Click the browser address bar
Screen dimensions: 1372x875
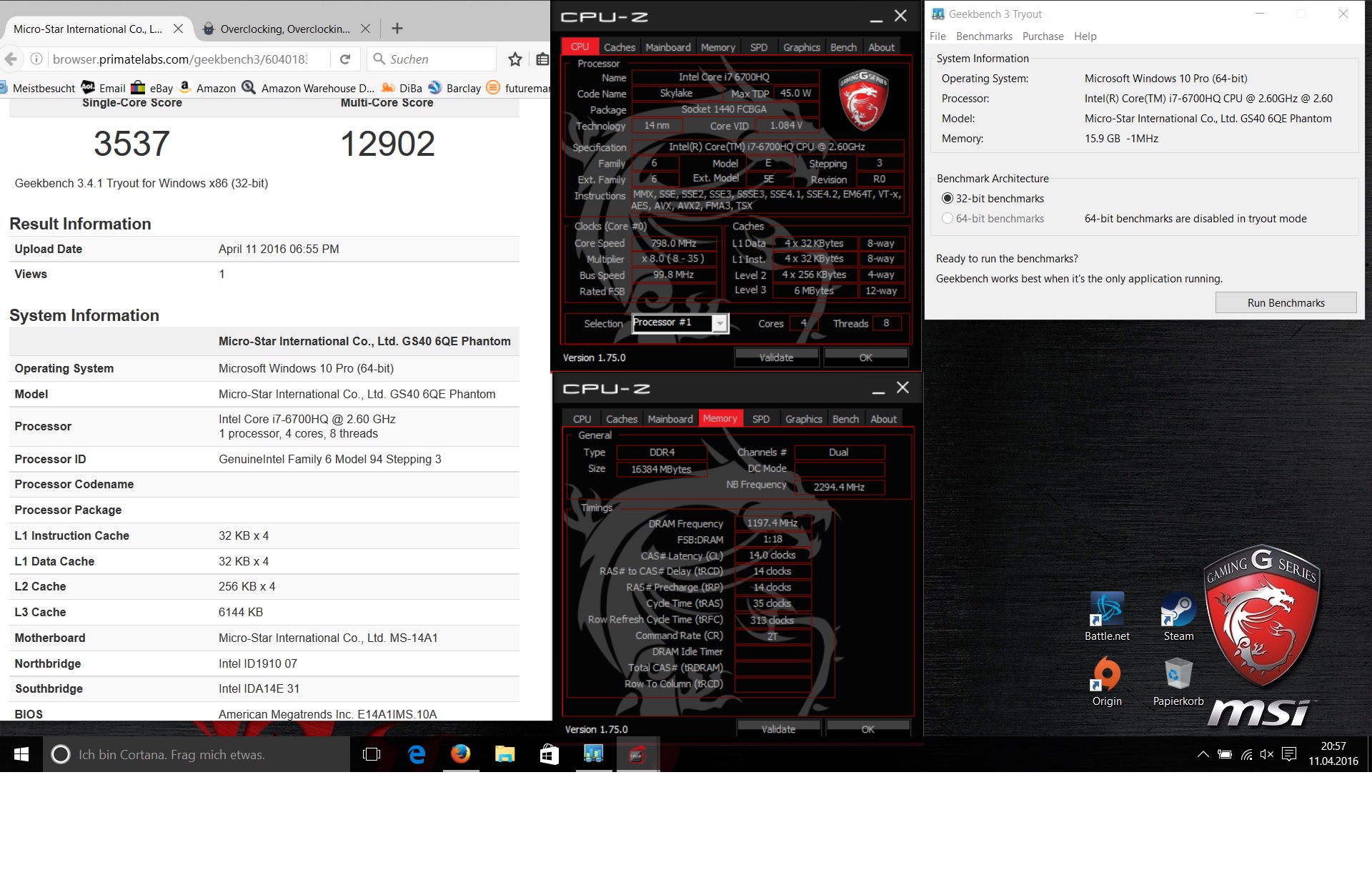tap(180, 59)
